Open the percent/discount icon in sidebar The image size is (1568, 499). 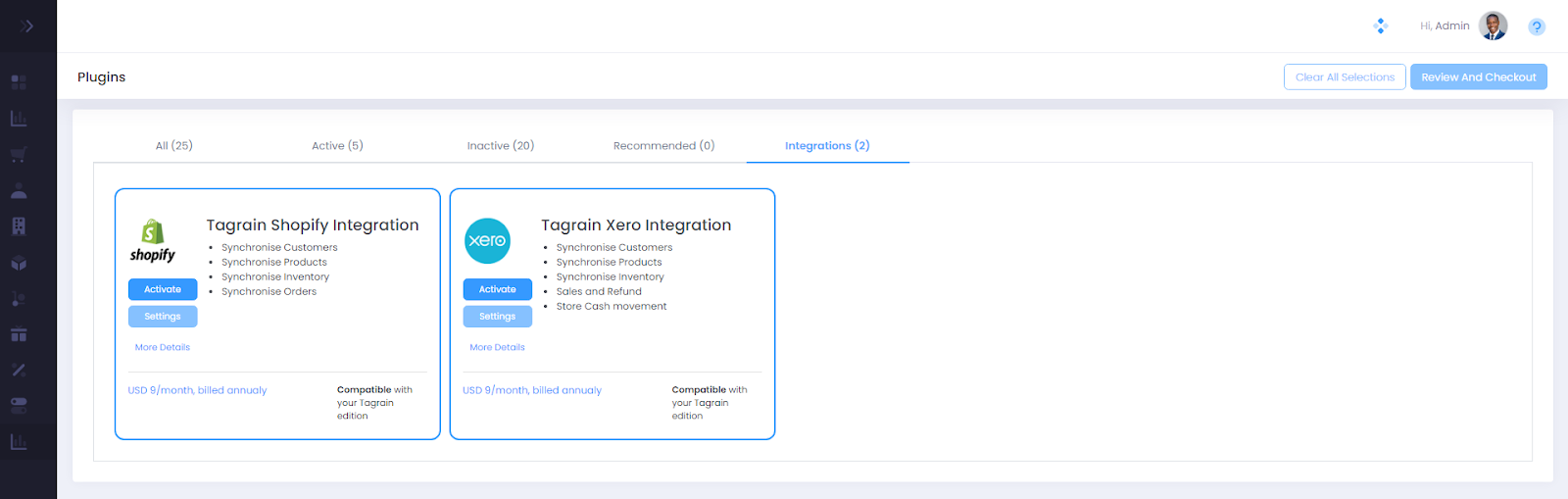pyautogui.click(x=19, y=370)
